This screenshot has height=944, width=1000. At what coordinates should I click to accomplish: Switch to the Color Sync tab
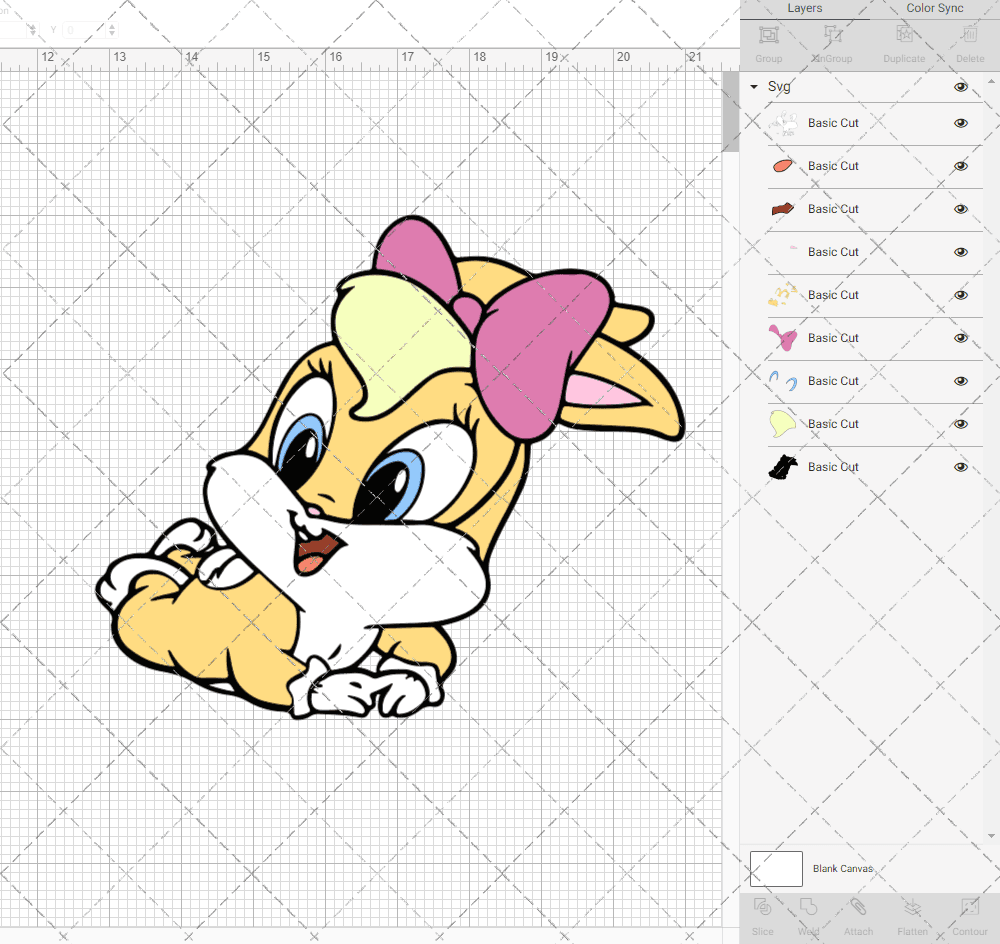click(934, 8)
